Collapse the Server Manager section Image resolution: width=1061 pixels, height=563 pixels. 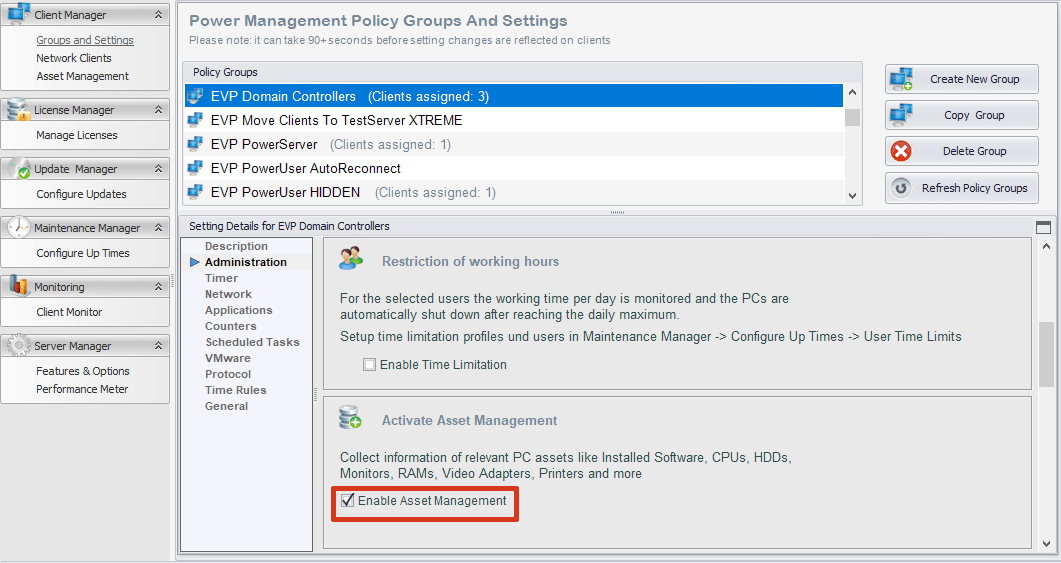tap(157, 346)
